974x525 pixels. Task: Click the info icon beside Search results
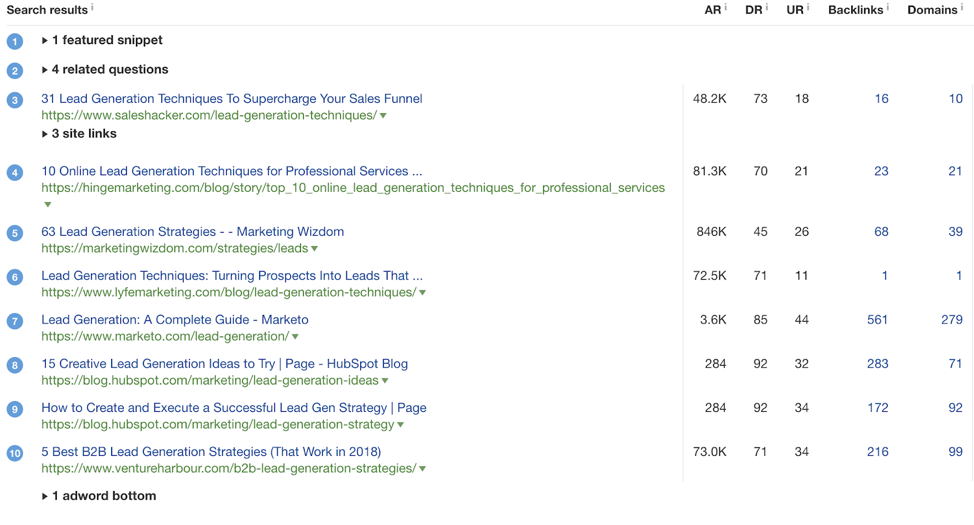[92, 7]
